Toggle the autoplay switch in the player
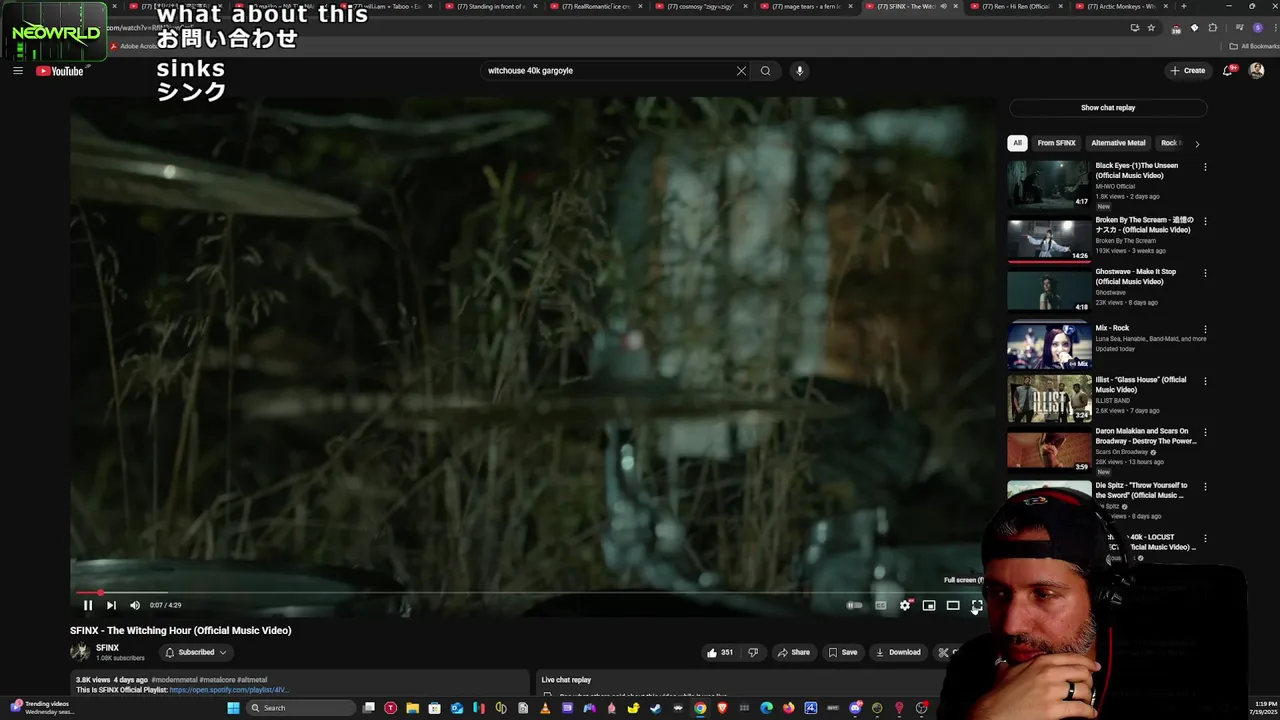The width and height of the screenshot is (1280, 720). pyautogui.click(x=855, y=605)
